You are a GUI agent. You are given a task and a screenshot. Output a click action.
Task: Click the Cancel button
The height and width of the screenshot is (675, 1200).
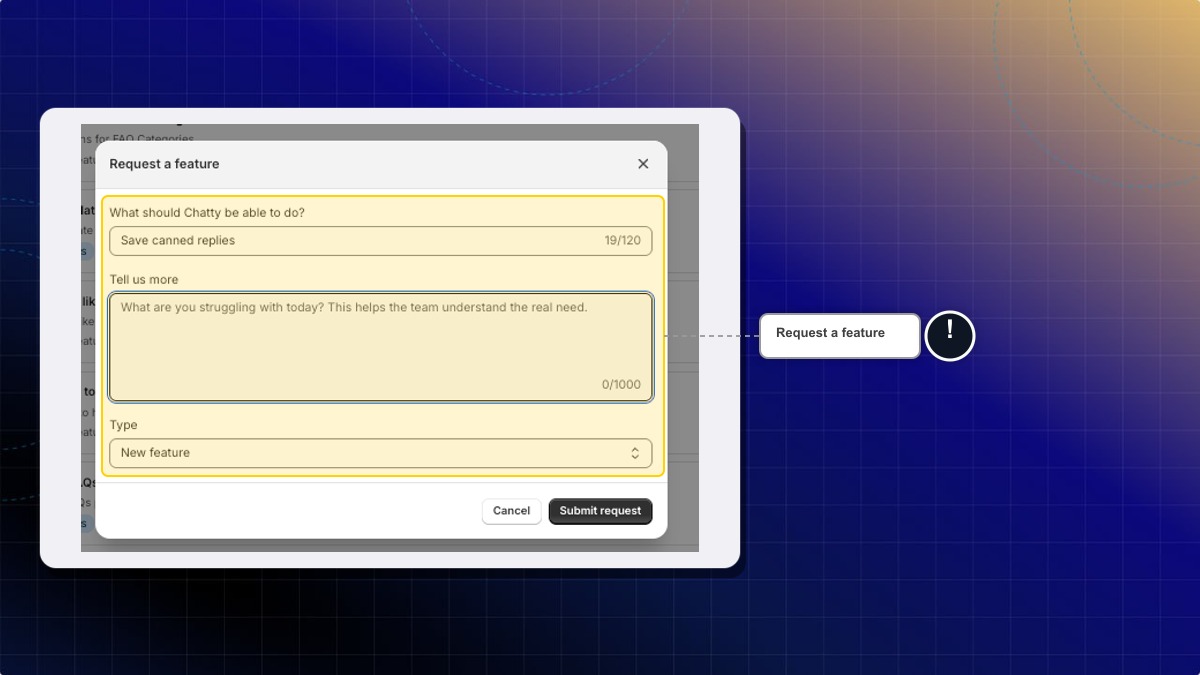coord(511,511)
